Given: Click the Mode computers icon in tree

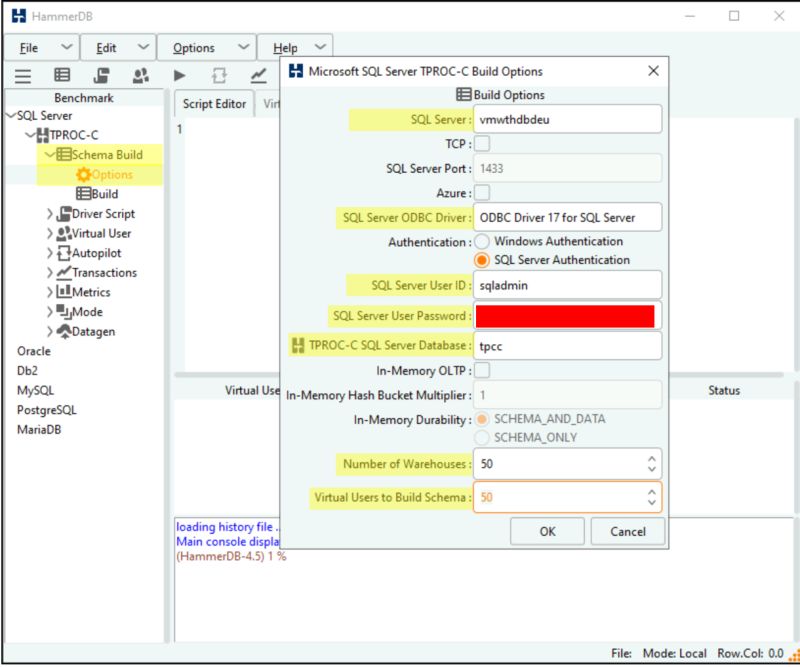Looking at the screenshot, I should pos(64,312).
